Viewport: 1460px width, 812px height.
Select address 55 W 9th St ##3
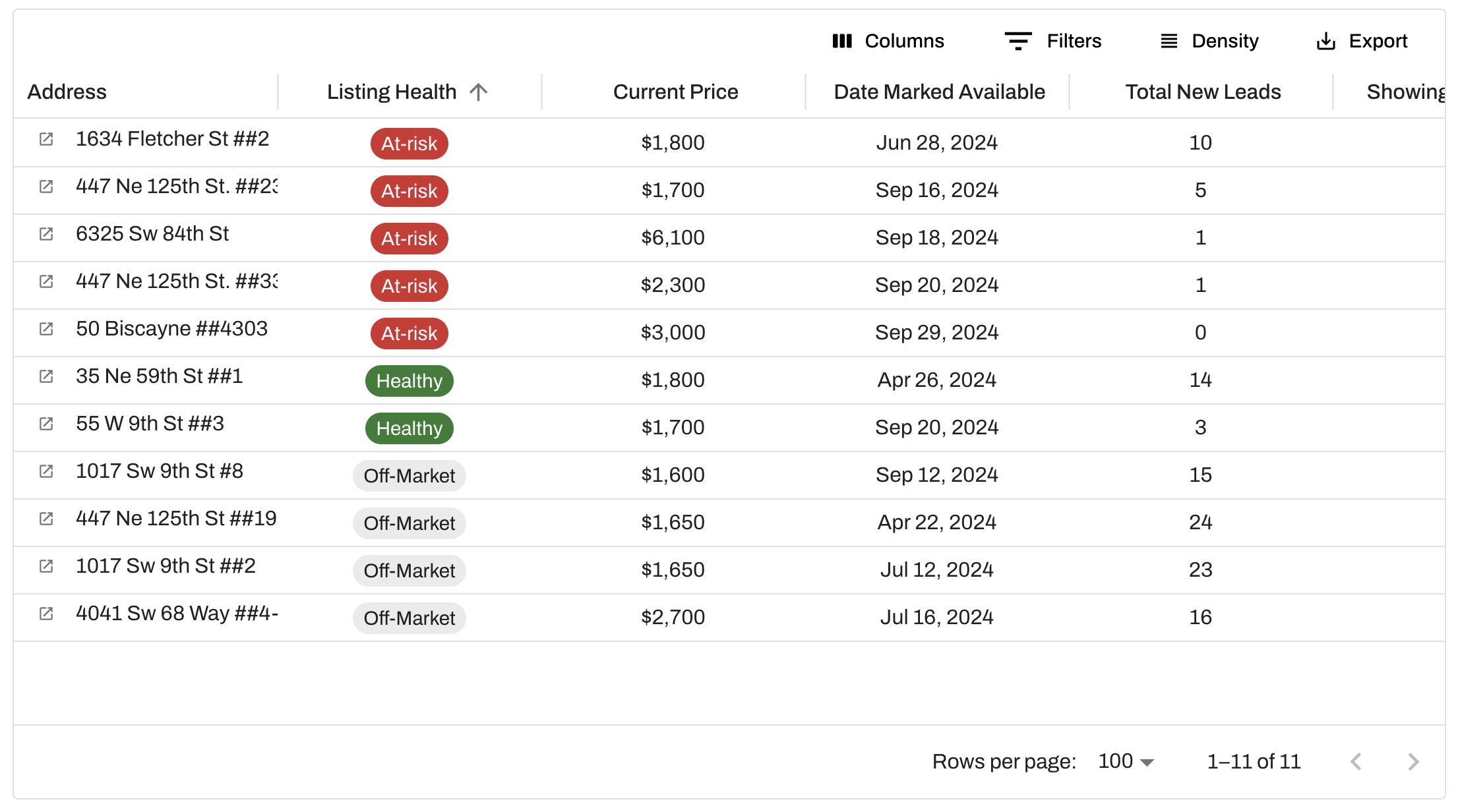150,424
